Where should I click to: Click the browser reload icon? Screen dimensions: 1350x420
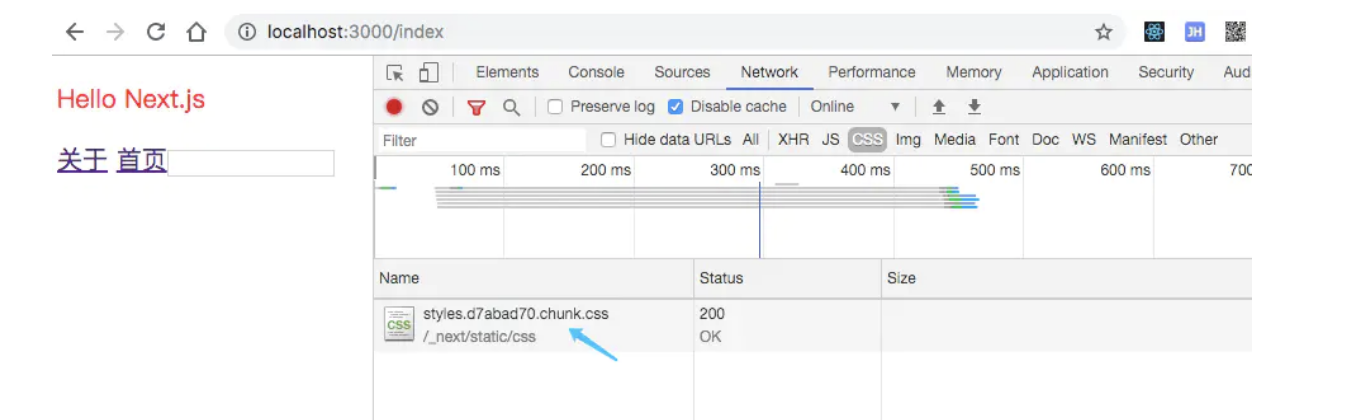[x=155, y=32]
